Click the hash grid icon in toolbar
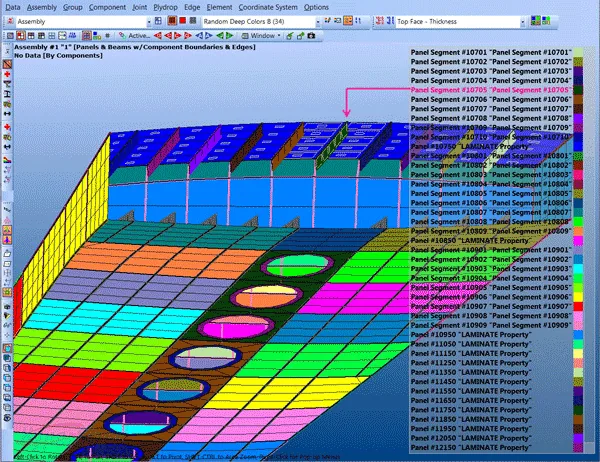600x462 pixels. click(x=108, y=36)
